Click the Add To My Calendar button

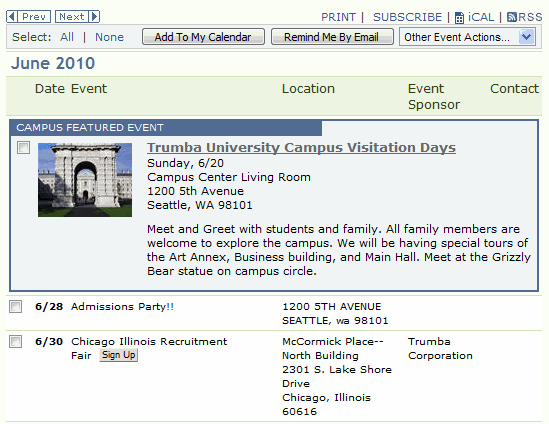pyautogui.click(x=203, y=37)
